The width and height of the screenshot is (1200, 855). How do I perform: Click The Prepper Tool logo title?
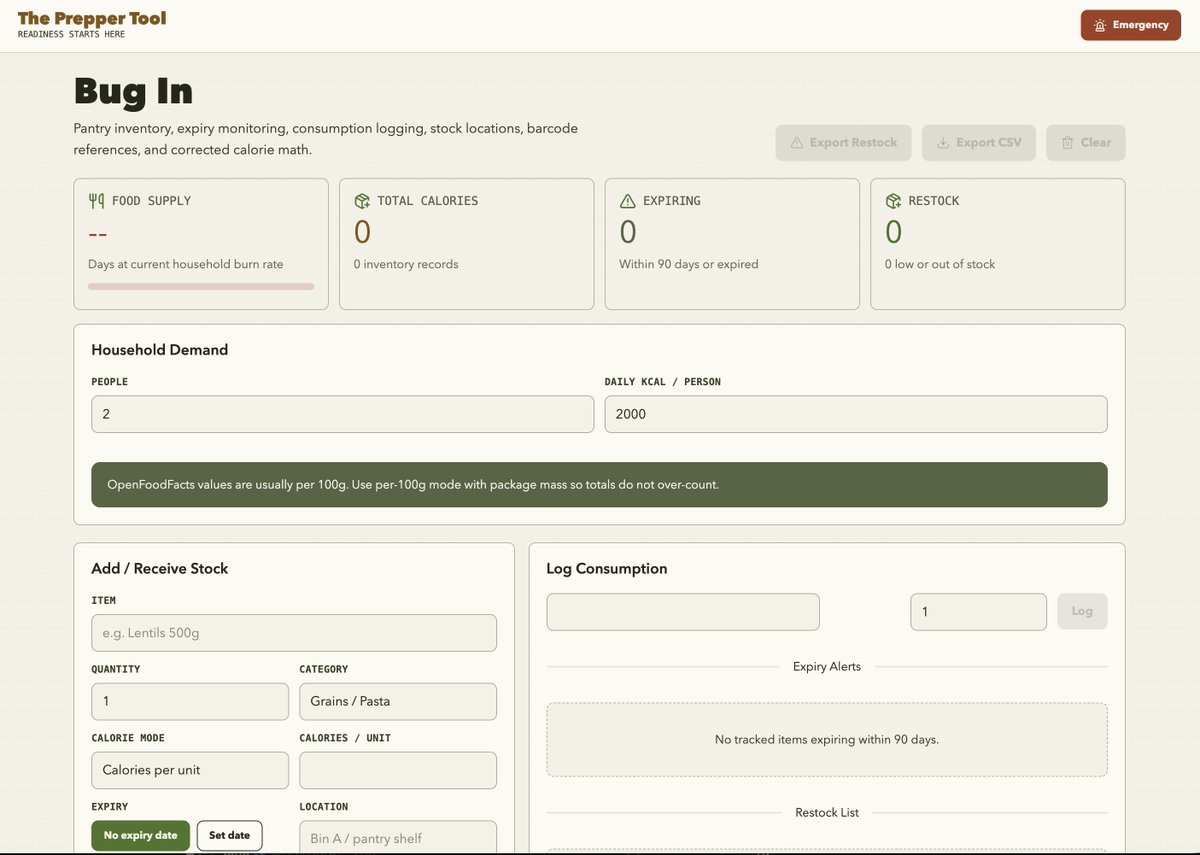click(92, 18)
